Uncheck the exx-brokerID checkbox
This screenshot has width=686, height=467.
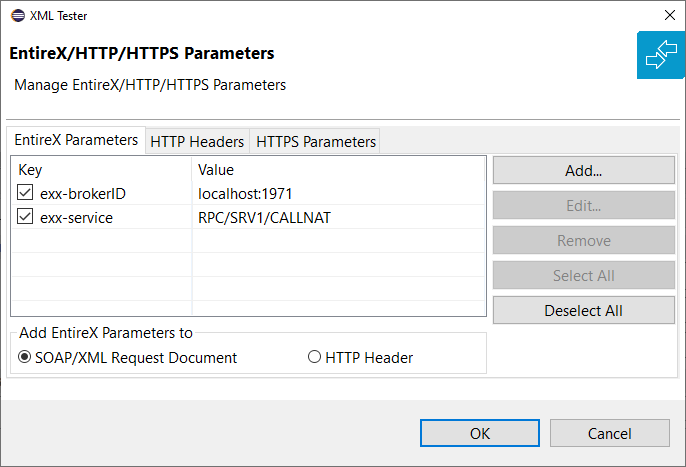tap(25, 192)
